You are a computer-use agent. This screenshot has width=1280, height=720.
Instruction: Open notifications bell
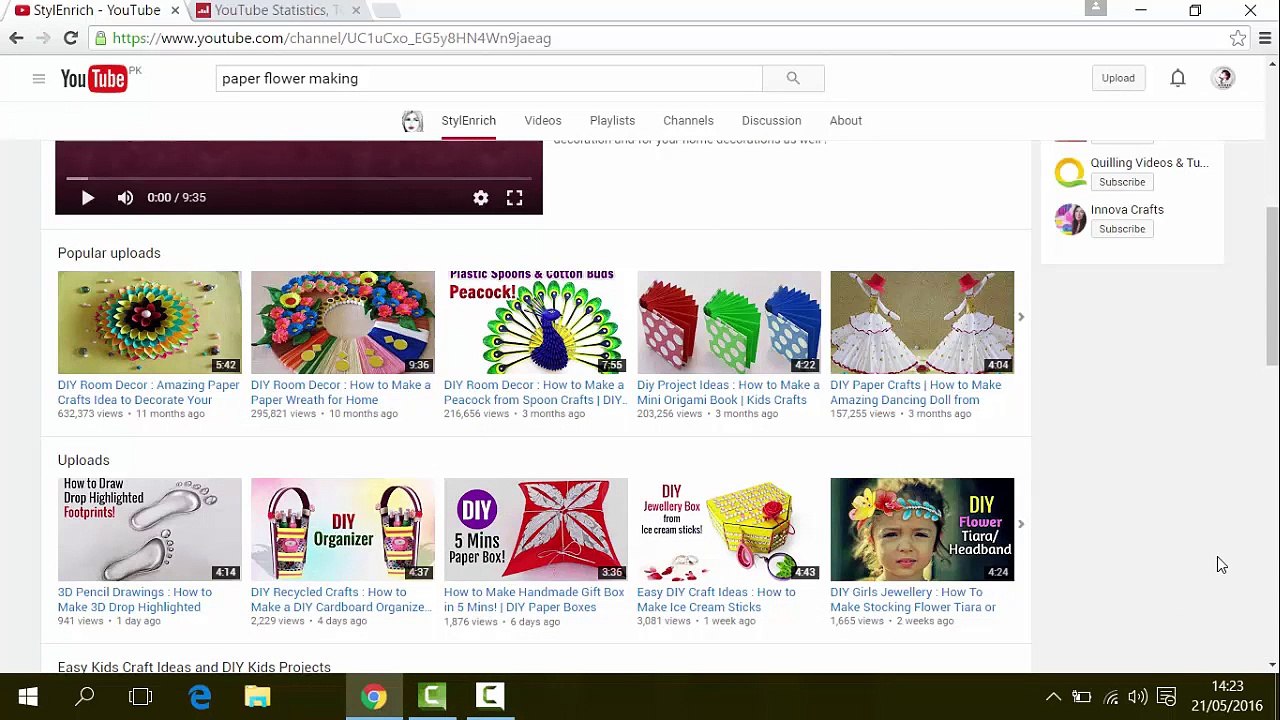point(1178,78)
